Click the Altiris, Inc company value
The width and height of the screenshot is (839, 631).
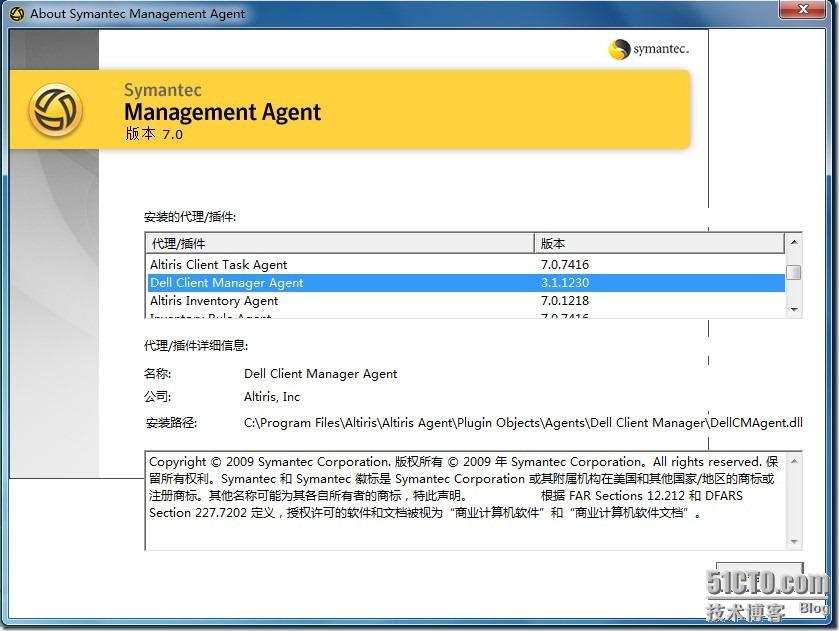[x=272, y=397]
